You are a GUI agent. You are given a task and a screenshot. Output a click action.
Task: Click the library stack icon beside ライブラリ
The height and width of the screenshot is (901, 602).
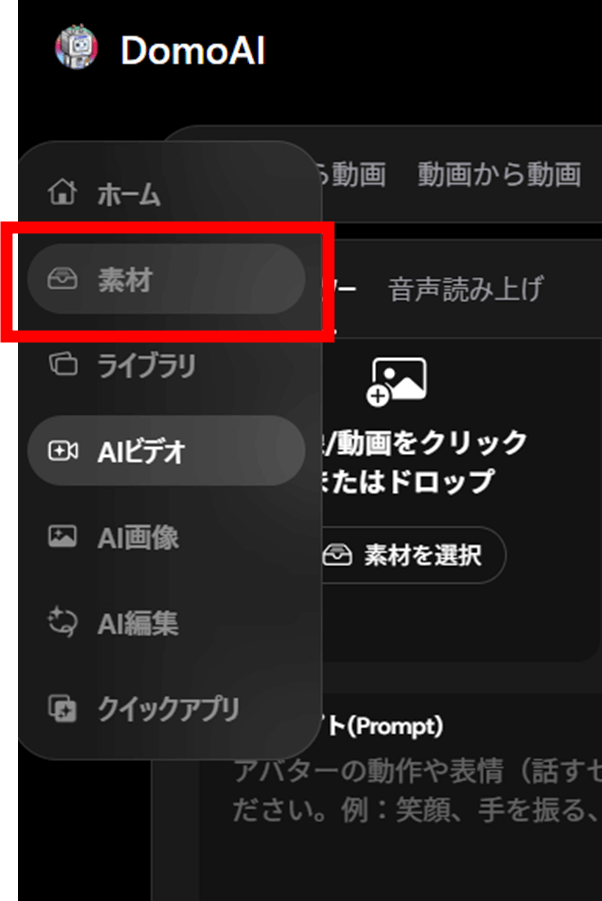pos(63,364)
